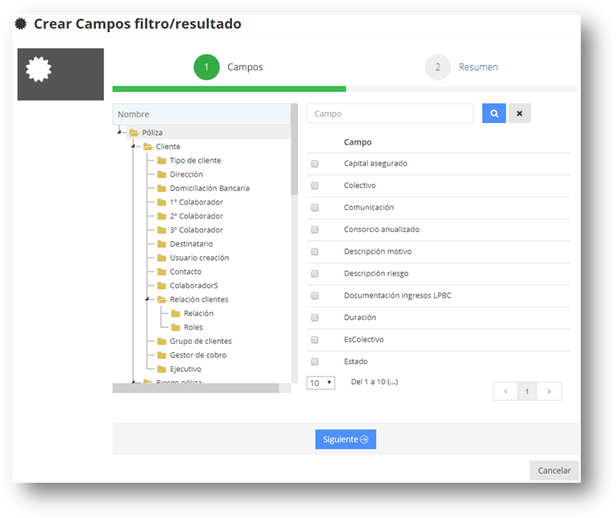Click the title gear icon beside Crear Campos

20,24
